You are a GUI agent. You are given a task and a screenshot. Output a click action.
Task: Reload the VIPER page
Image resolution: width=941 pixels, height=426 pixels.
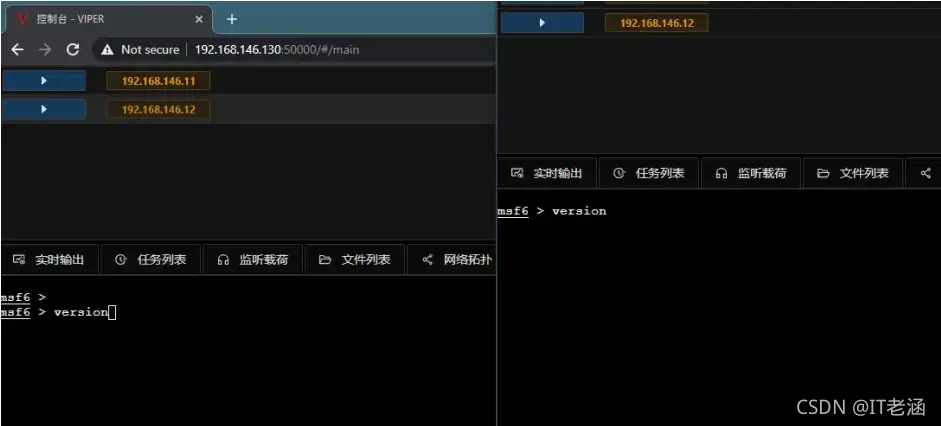tap(73, 50)
